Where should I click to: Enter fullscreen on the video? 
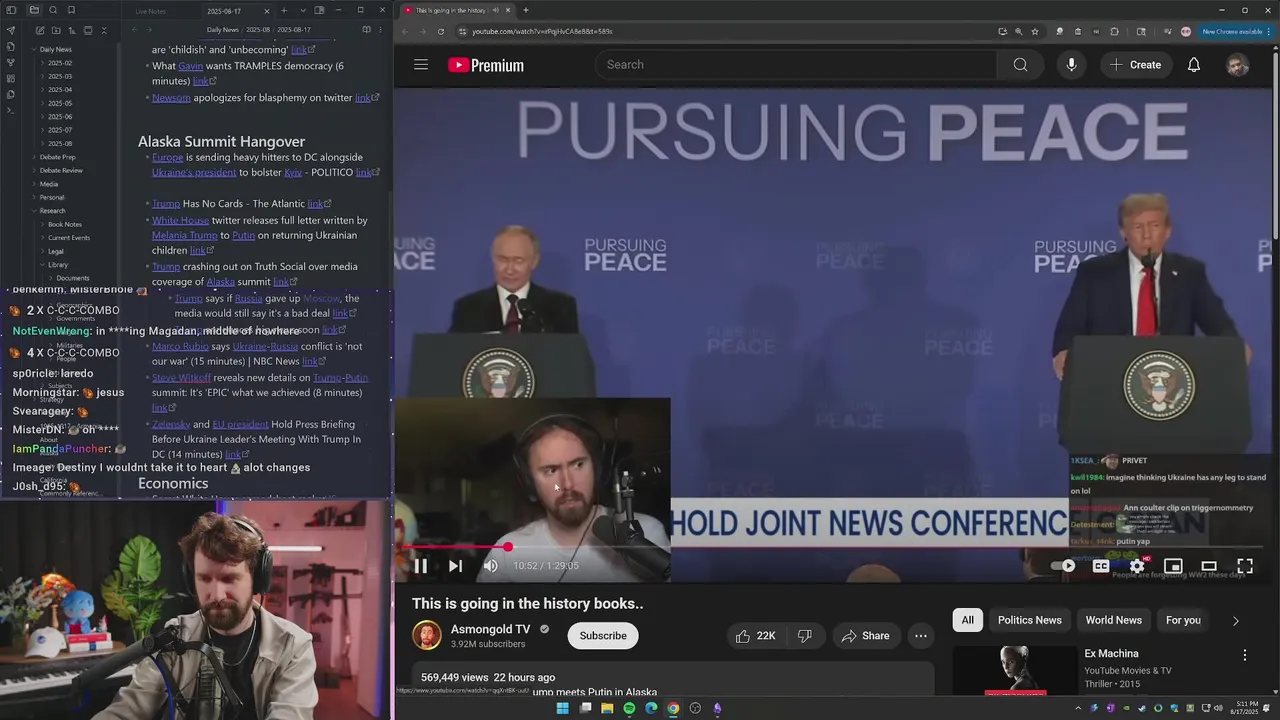1245,566
